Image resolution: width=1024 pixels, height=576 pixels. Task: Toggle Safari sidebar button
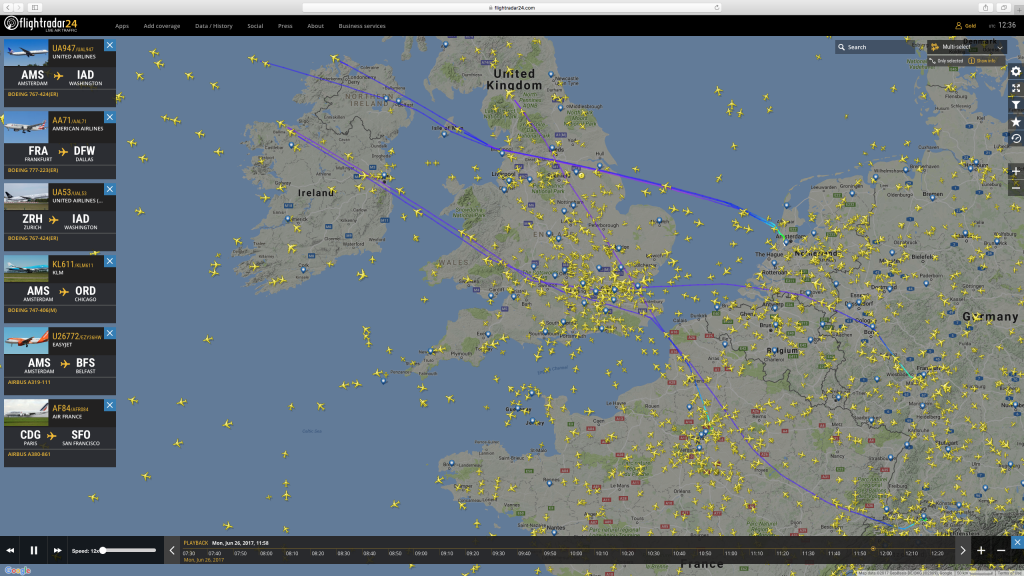coord(35,8)
